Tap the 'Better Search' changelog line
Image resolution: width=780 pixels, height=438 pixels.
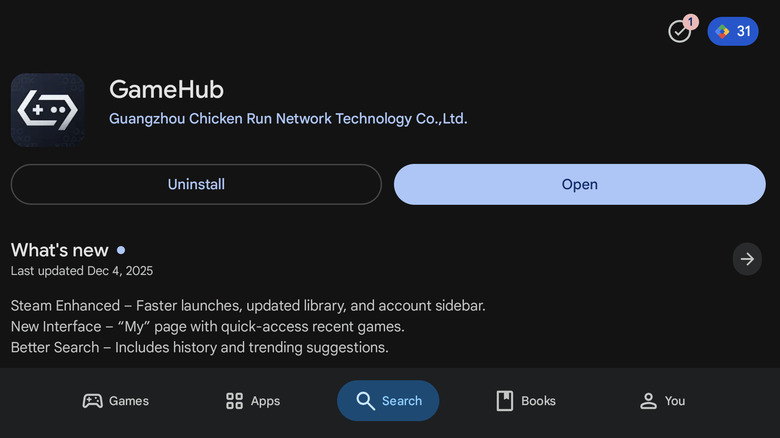pyautogui.click(x=199, y=347)
